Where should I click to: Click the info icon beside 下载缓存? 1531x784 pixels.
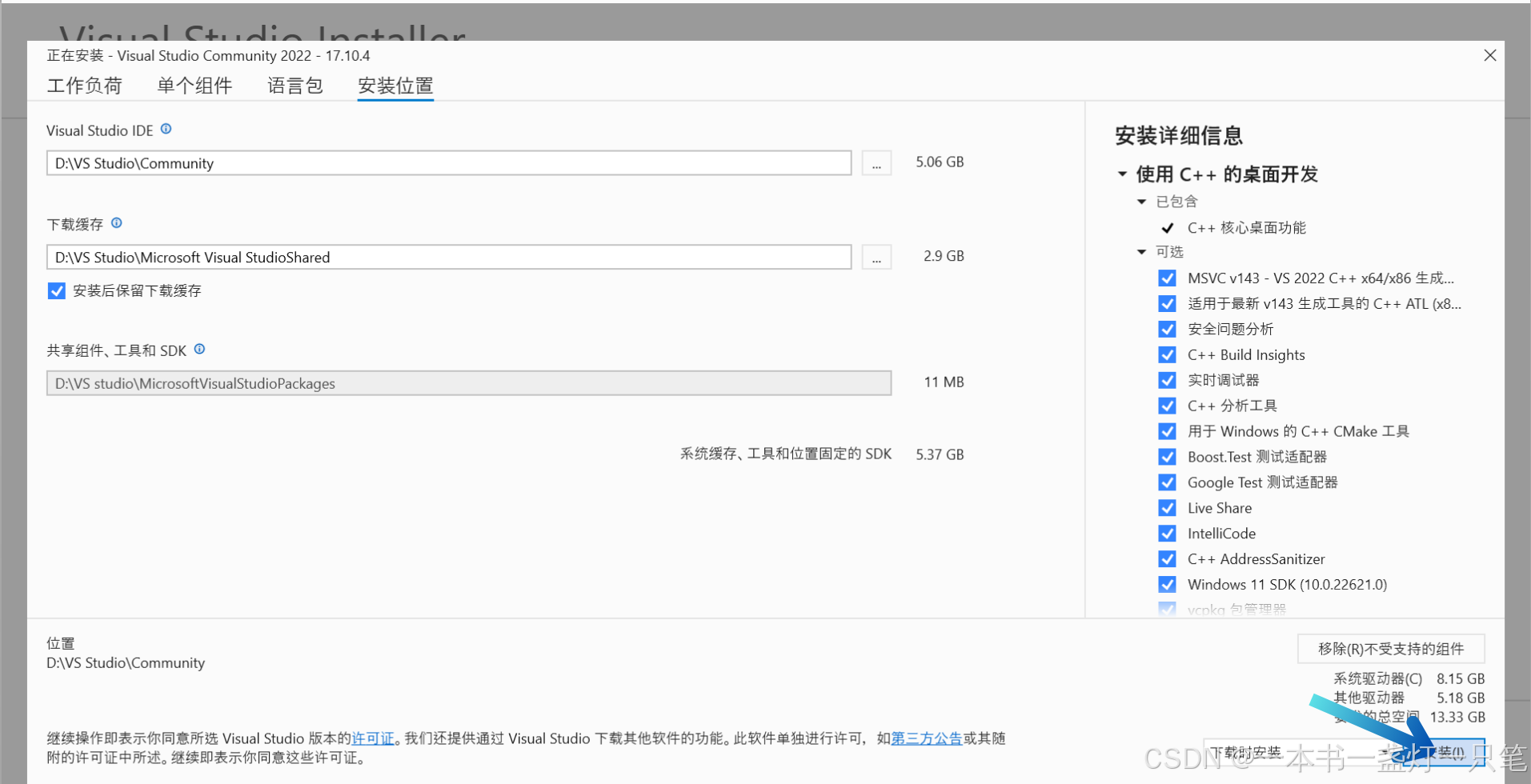[117, 223]
